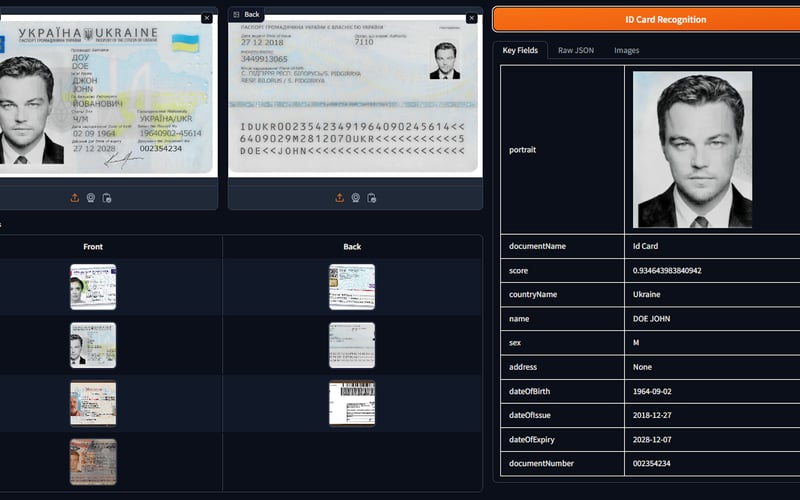Click the documentName value Id Card

click(645, 246)
